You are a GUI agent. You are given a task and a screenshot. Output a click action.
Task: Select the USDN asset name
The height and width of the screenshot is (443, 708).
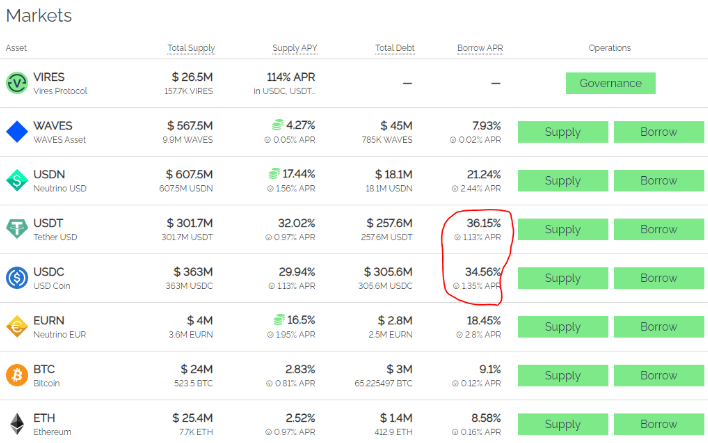[49, 174]
